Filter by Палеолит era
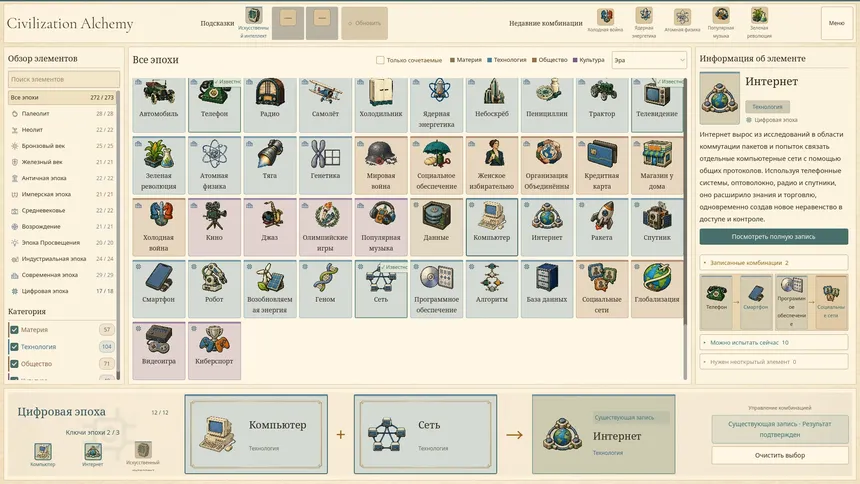This screenshot has width=860, height=484. (62, 114)
